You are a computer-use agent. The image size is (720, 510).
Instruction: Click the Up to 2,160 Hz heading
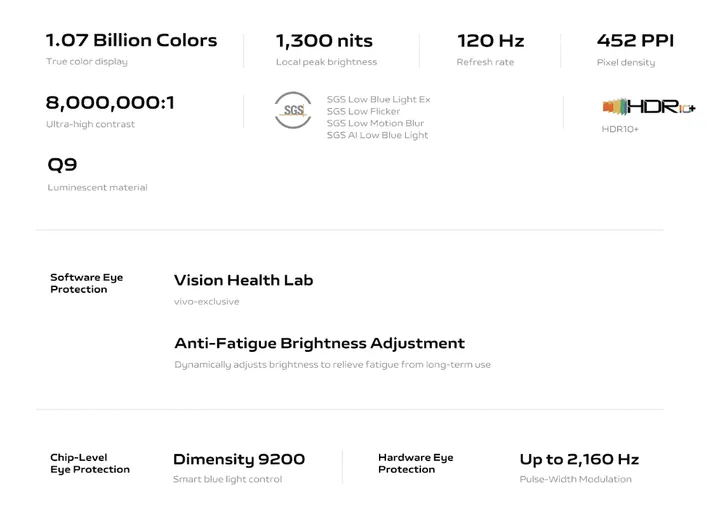coord(579,459)
